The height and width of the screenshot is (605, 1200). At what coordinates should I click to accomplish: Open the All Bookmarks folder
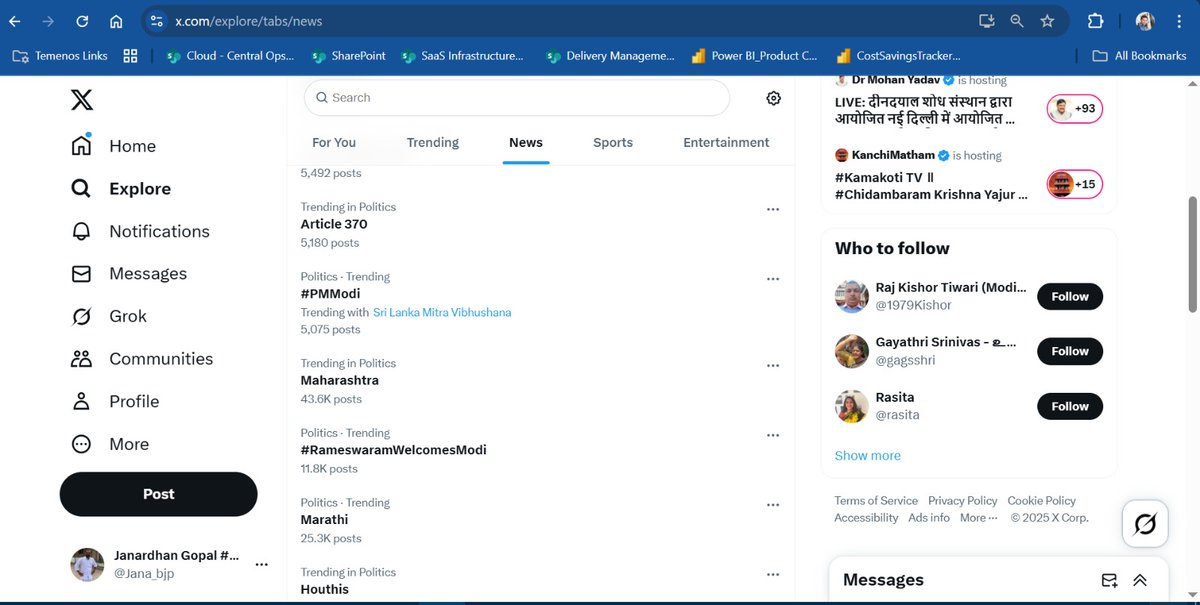[1139, 56]
